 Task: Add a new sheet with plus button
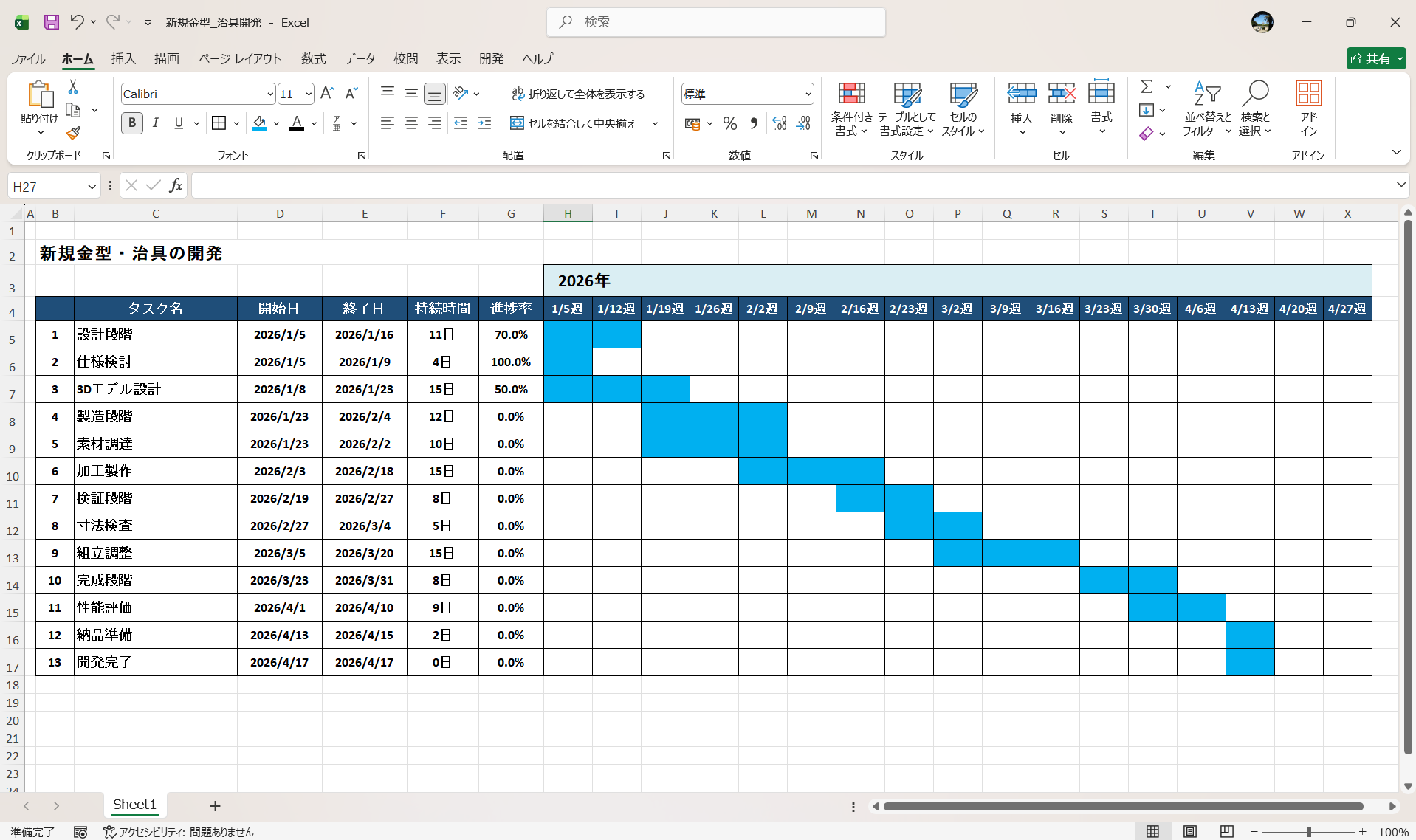215,806
